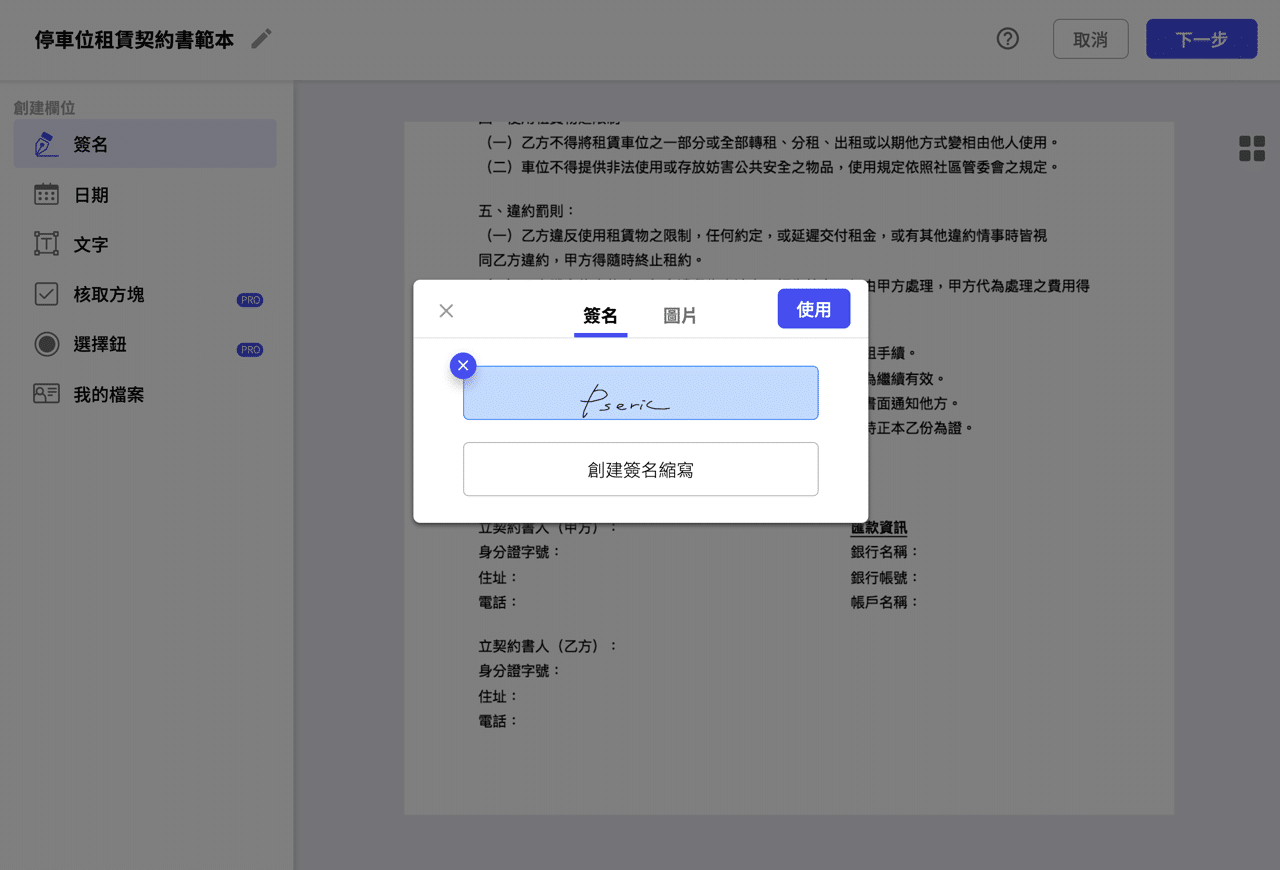Click the 取消 cancel button
The height and width of the screenshot is (870, 1280).
pyautogui.click(x=1090, y=39)
